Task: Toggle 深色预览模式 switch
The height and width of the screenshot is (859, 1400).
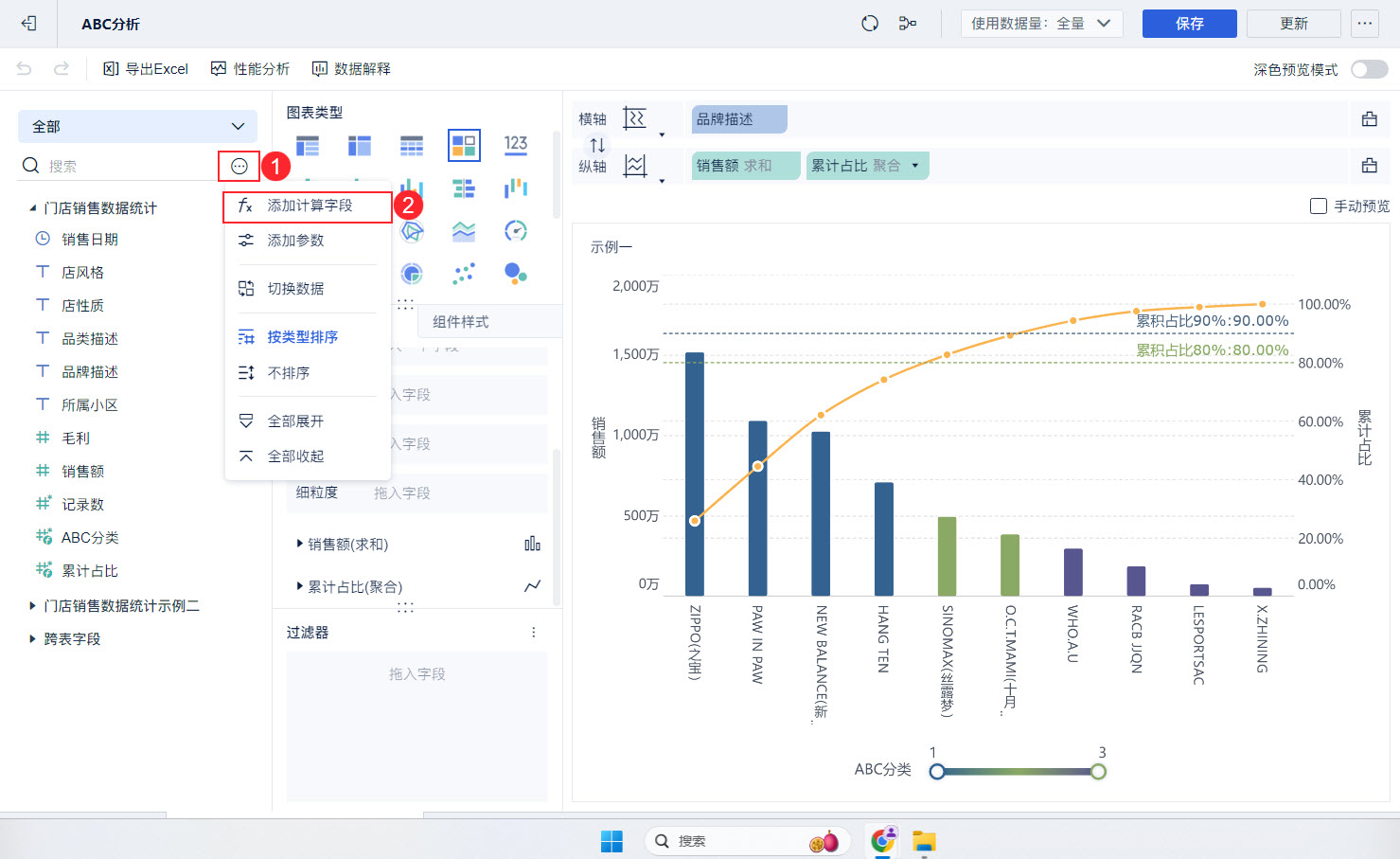Action: point(1369,69)
